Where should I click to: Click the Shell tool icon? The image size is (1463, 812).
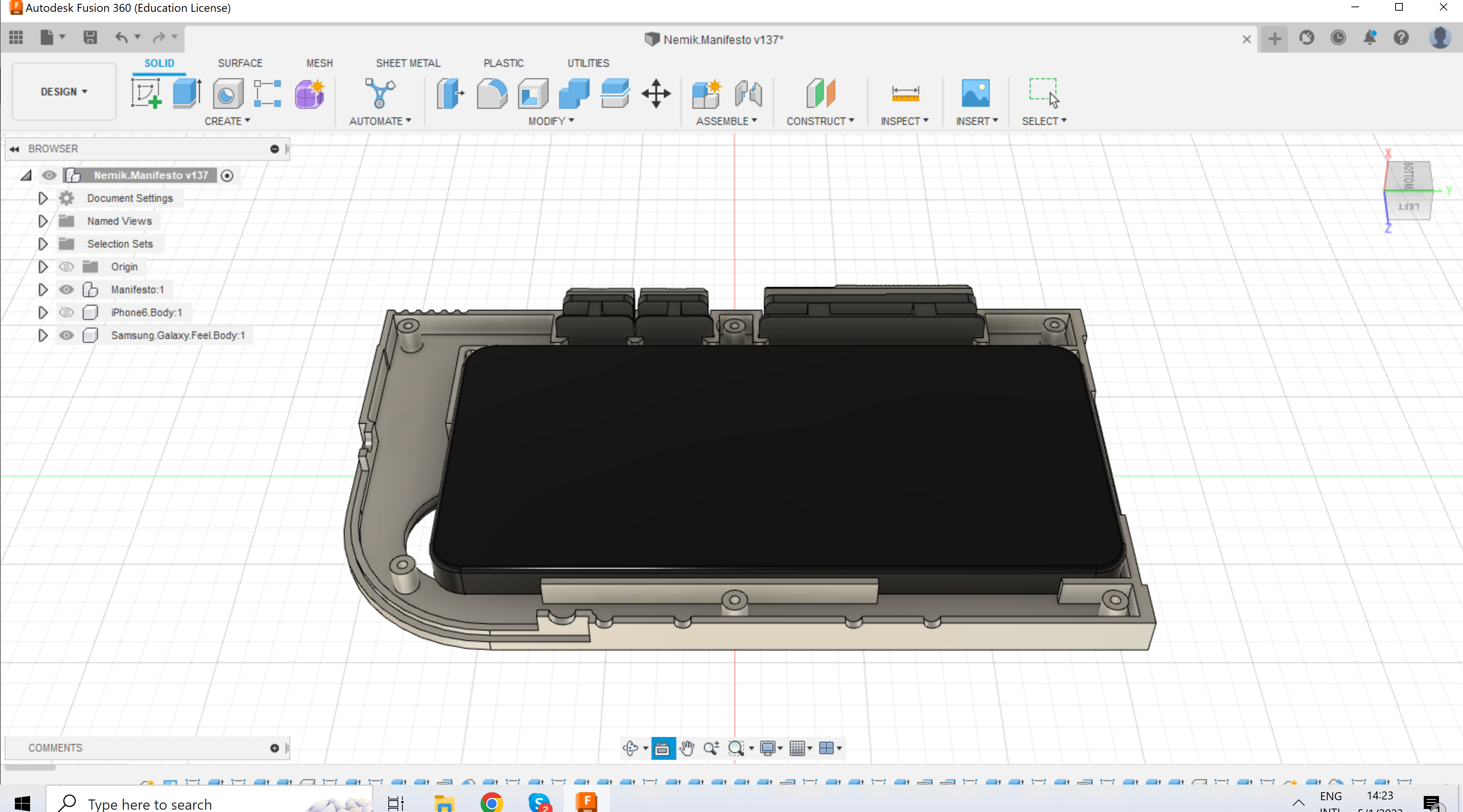[x=533, y=93]
